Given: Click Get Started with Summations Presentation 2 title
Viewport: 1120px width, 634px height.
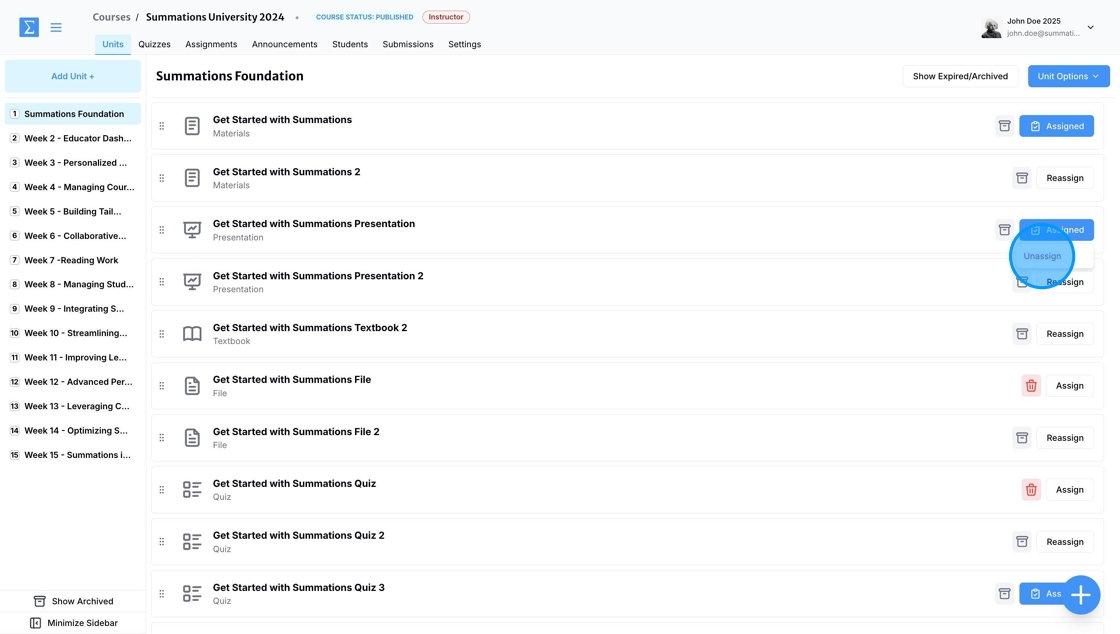Looking at the screenshot, I should click(318, 276).
